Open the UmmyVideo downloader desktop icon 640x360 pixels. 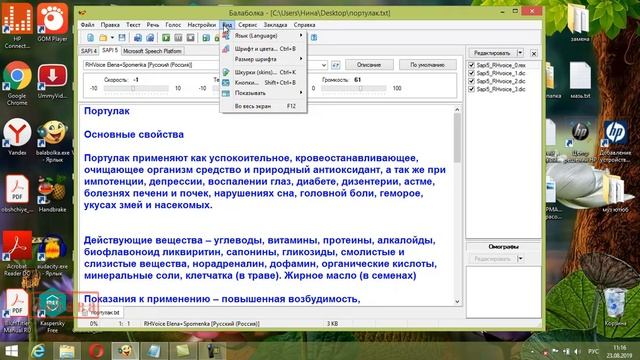52,81
